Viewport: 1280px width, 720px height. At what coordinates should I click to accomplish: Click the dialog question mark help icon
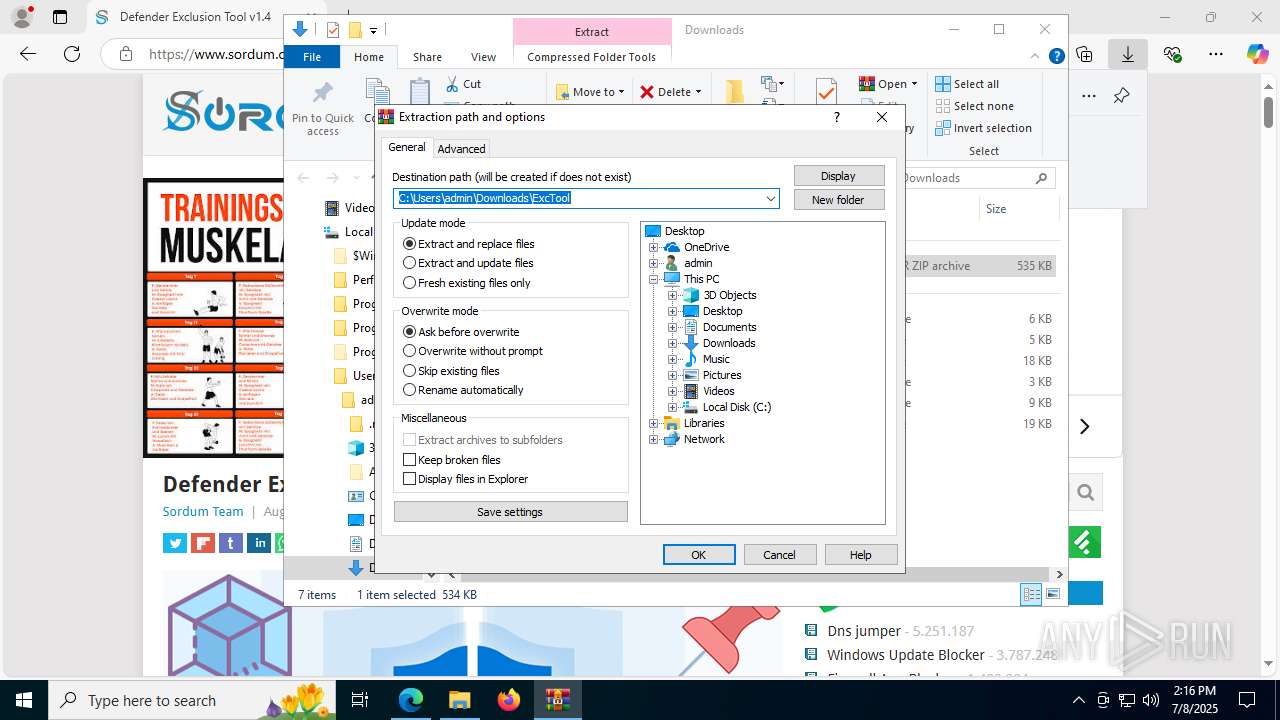click(x=837, y=117)
